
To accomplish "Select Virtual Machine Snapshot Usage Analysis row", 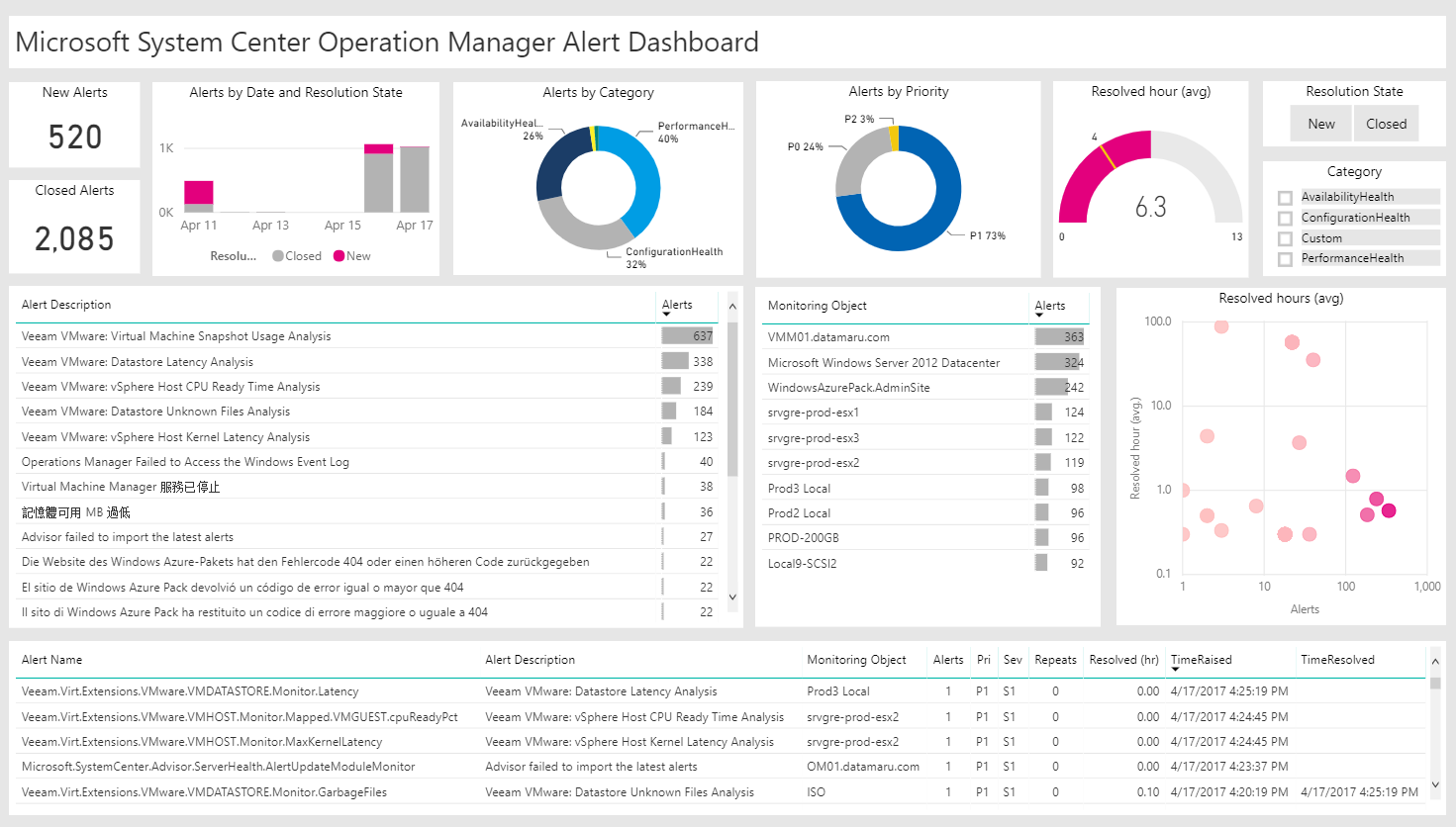I will (368, 336).
